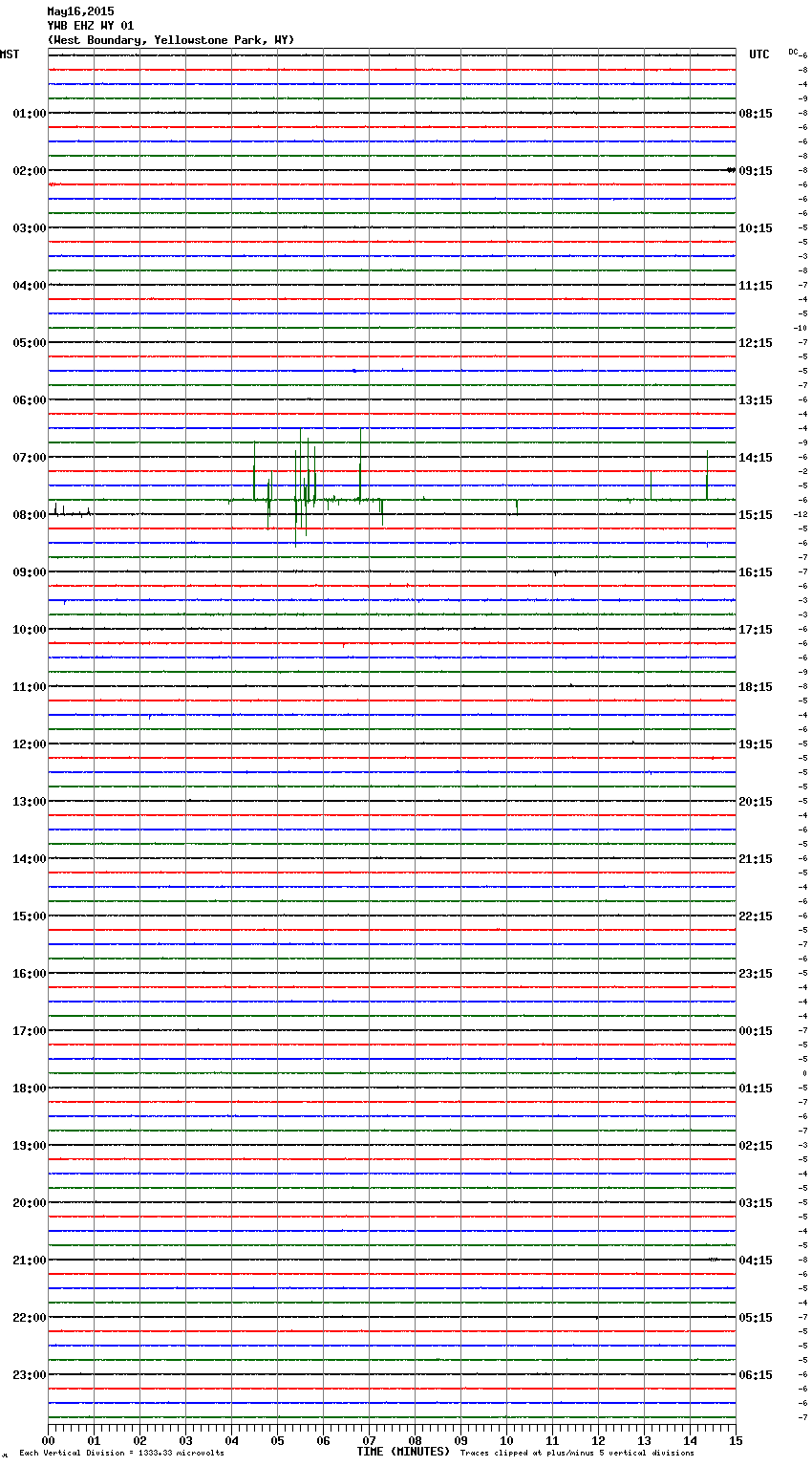
Task: Select the MST time label '20:00'
Action: (30, 1203)
